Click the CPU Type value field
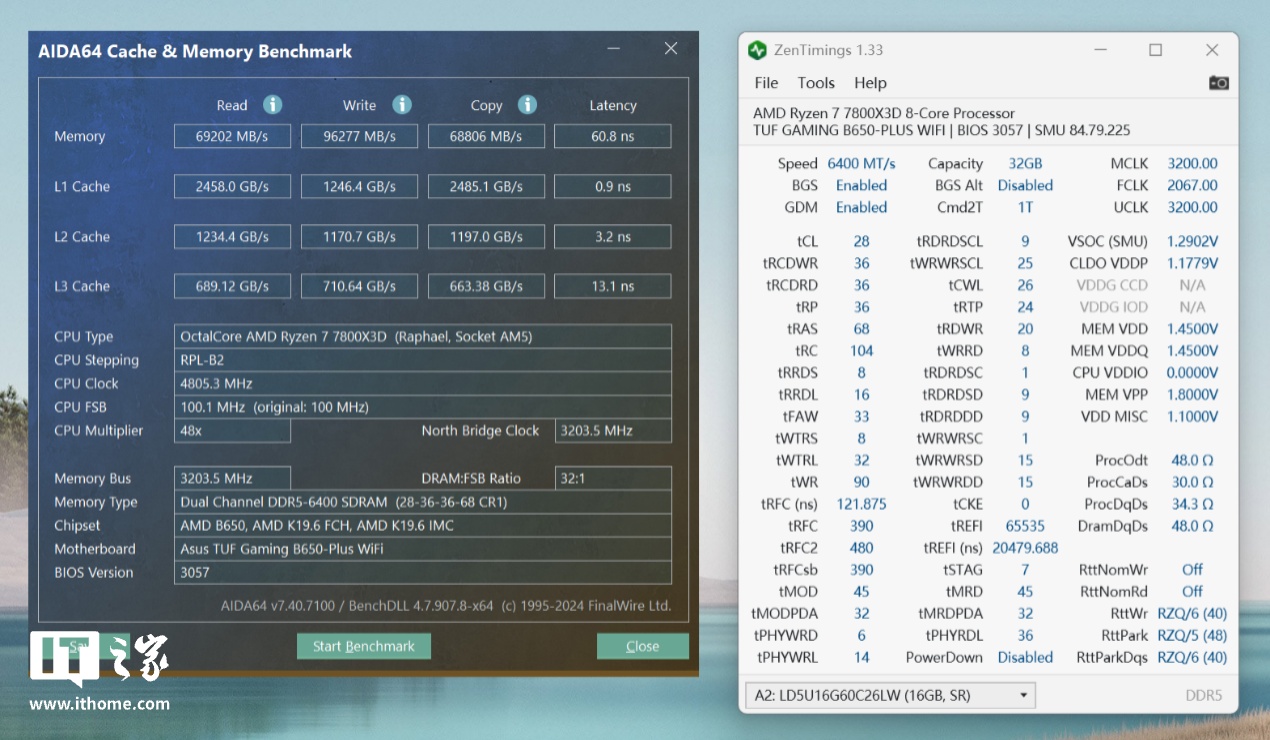The width and height of the screenshot is (1270, 740). point(422,337)
